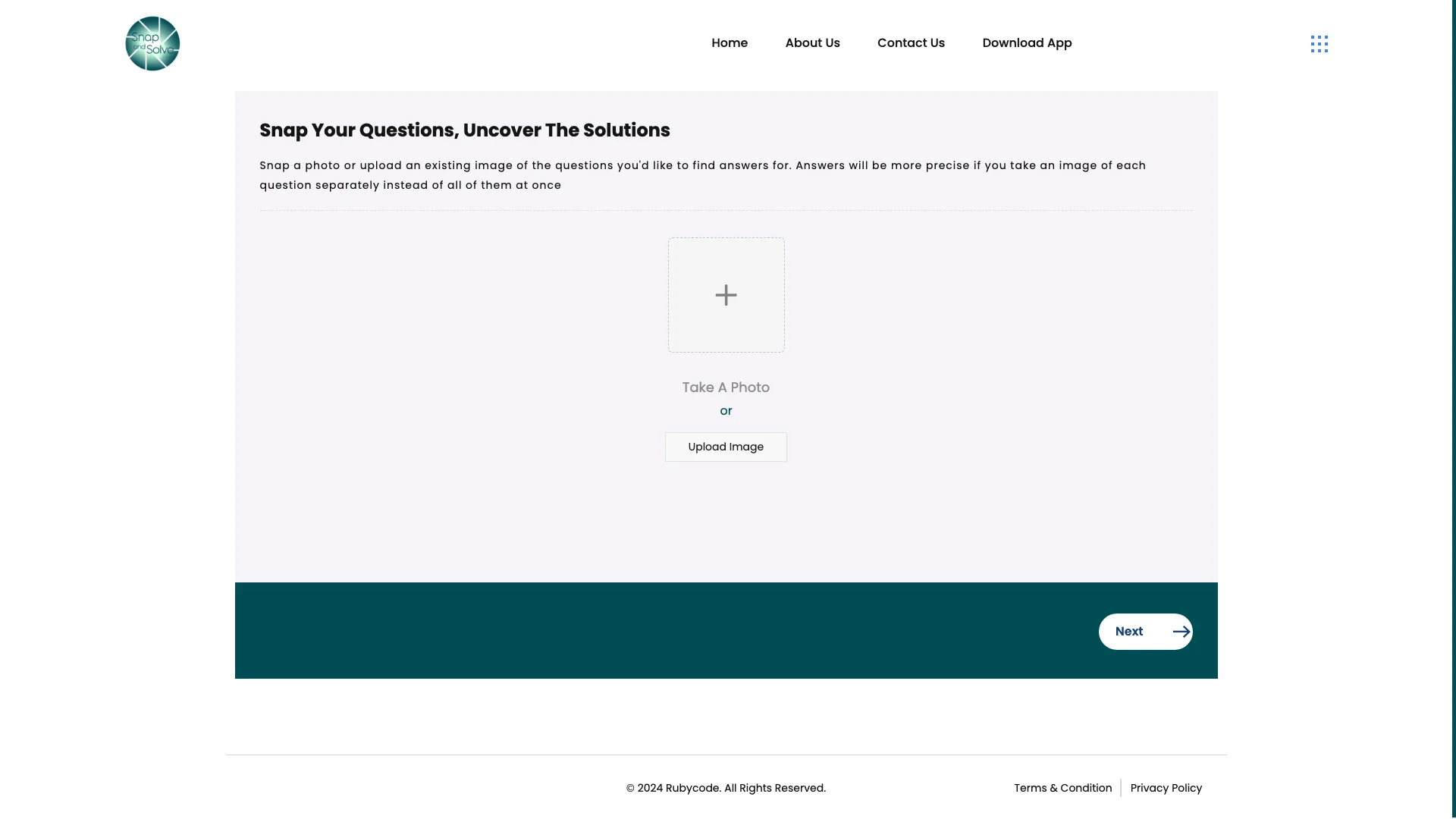
Task: Click the Home navigation icon
Action: pyautogui.click(x=730, y=43)
